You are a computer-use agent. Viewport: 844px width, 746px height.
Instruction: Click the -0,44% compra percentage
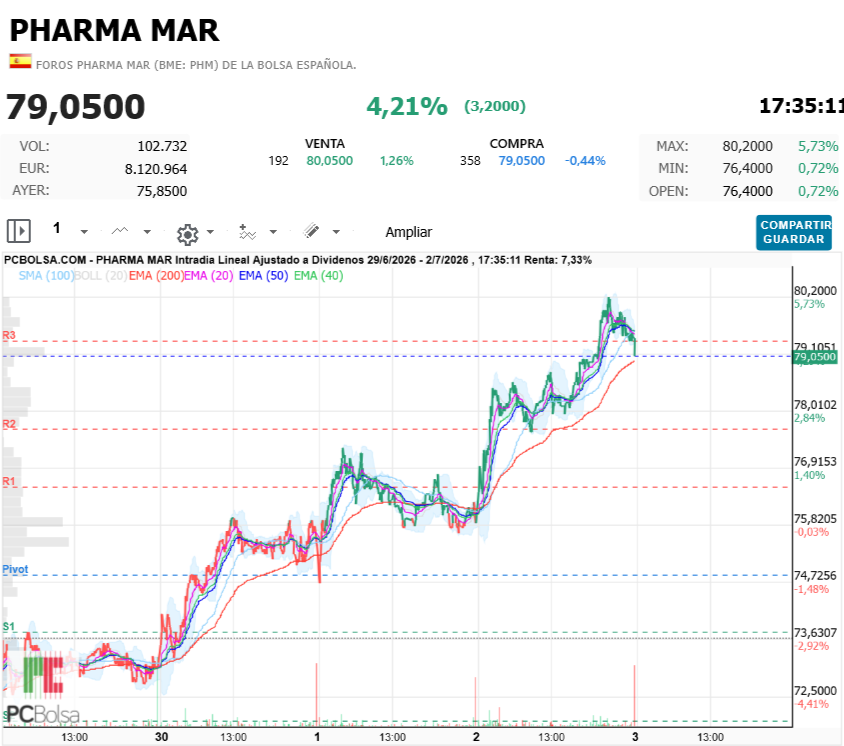coord(585,160)
